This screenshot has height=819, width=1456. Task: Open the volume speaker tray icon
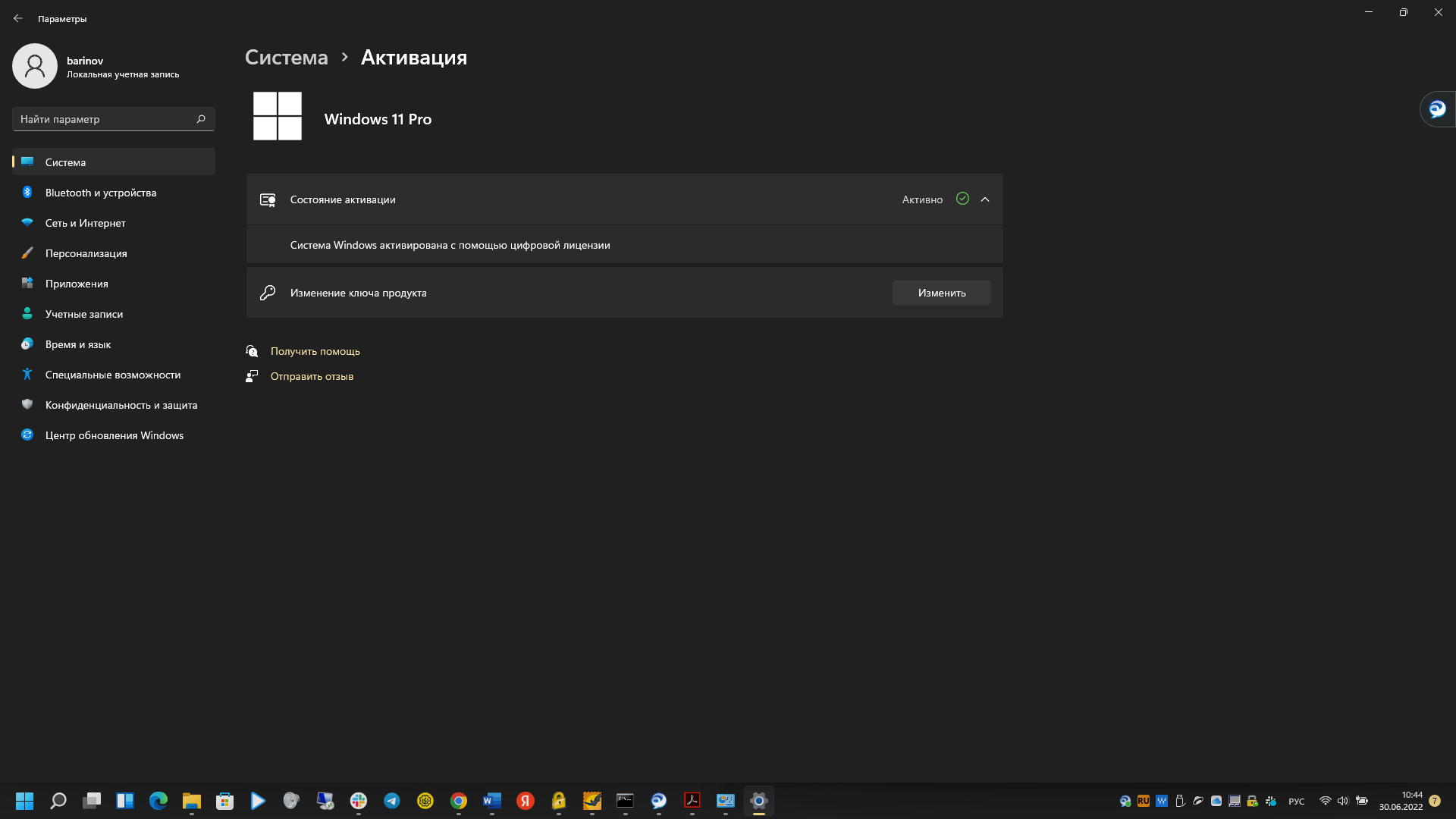pyautogui.click(x=1343, y=801)
